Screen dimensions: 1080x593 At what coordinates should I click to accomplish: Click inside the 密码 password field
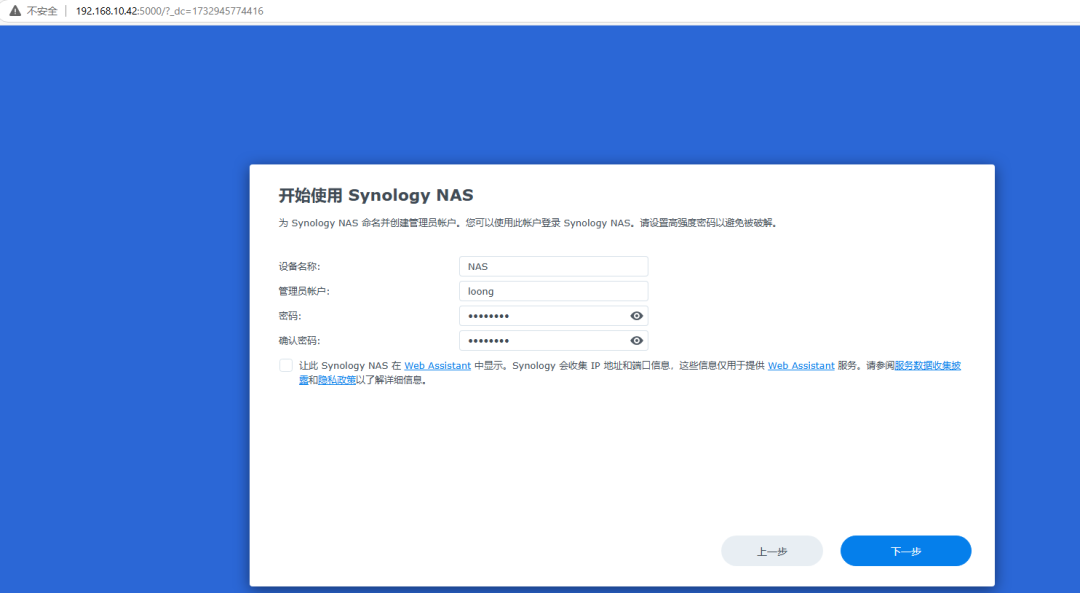click(x=540, y=316)
